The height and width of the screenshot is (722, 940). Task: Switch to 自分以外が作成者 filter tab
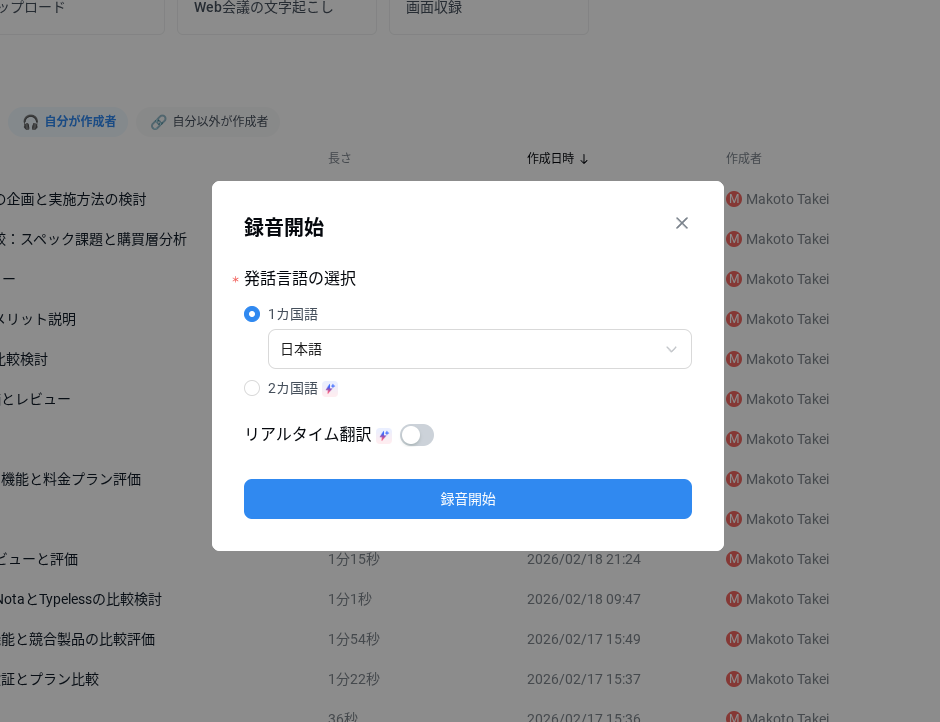pyautogui.click(x=209, y=122)
